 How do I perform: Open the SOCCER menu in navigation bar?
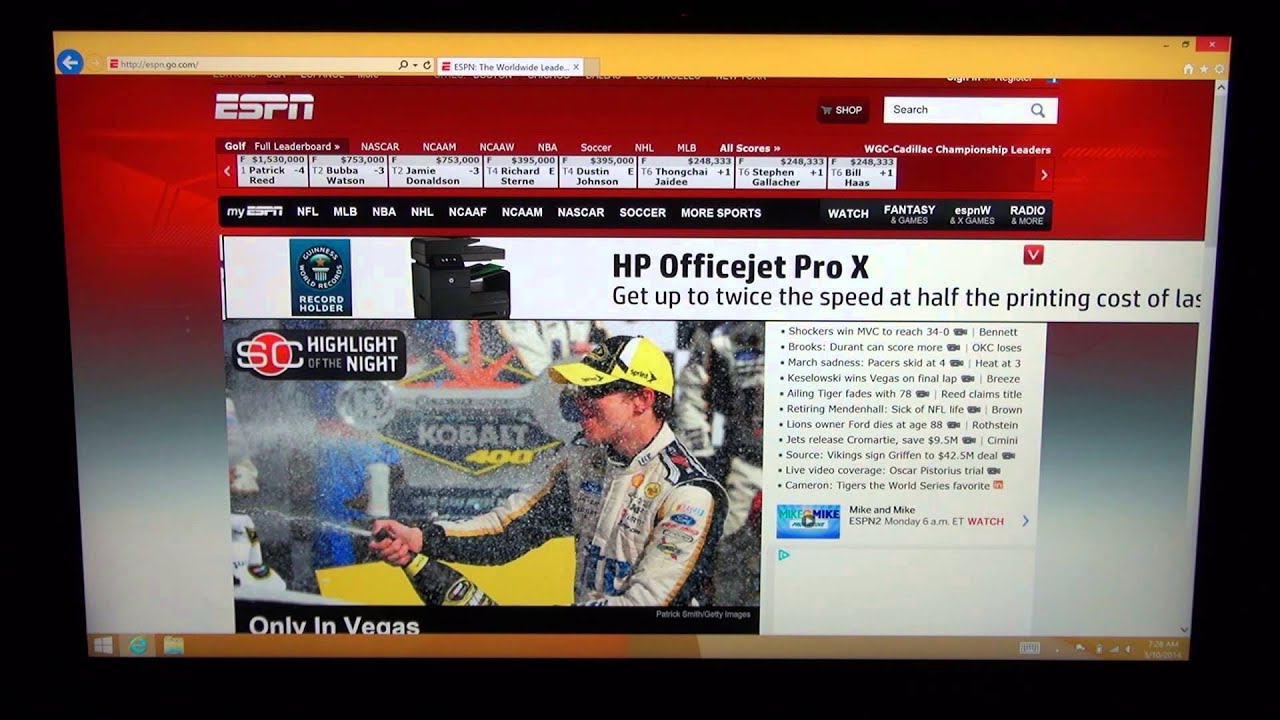pos(642,212)
